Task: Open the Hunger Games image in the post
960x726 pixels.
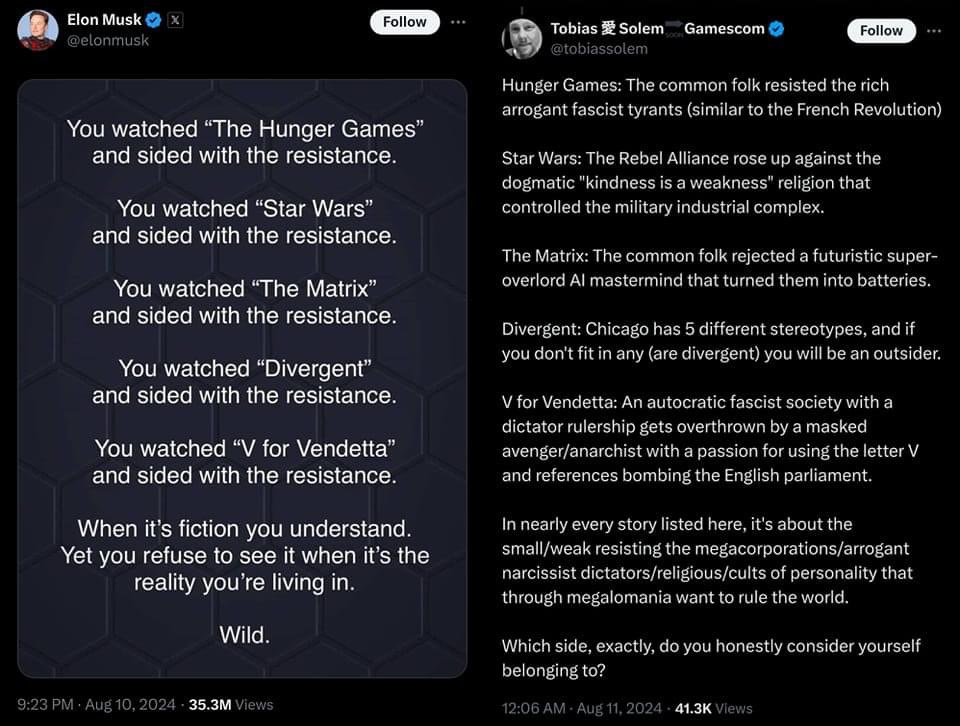Action: [242, 378]
